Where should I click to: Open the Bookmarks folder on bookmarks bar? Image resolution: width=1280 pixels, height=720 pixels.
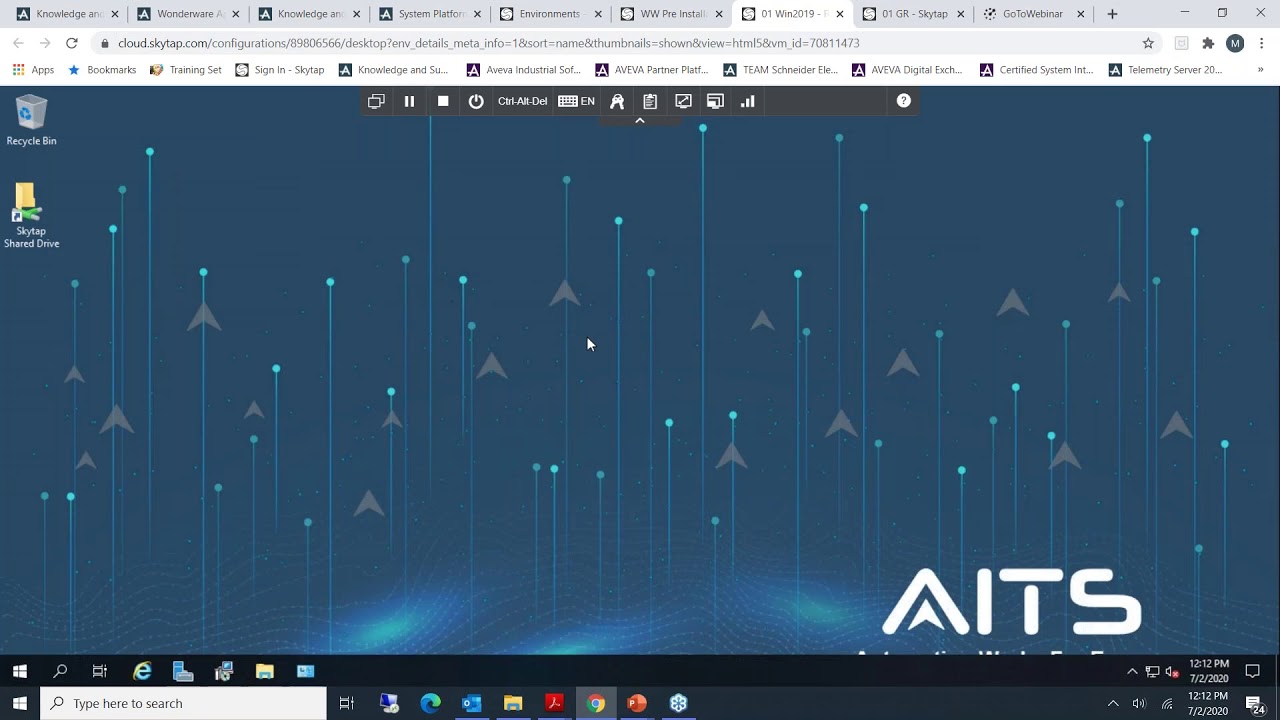(x=101, y=70)
